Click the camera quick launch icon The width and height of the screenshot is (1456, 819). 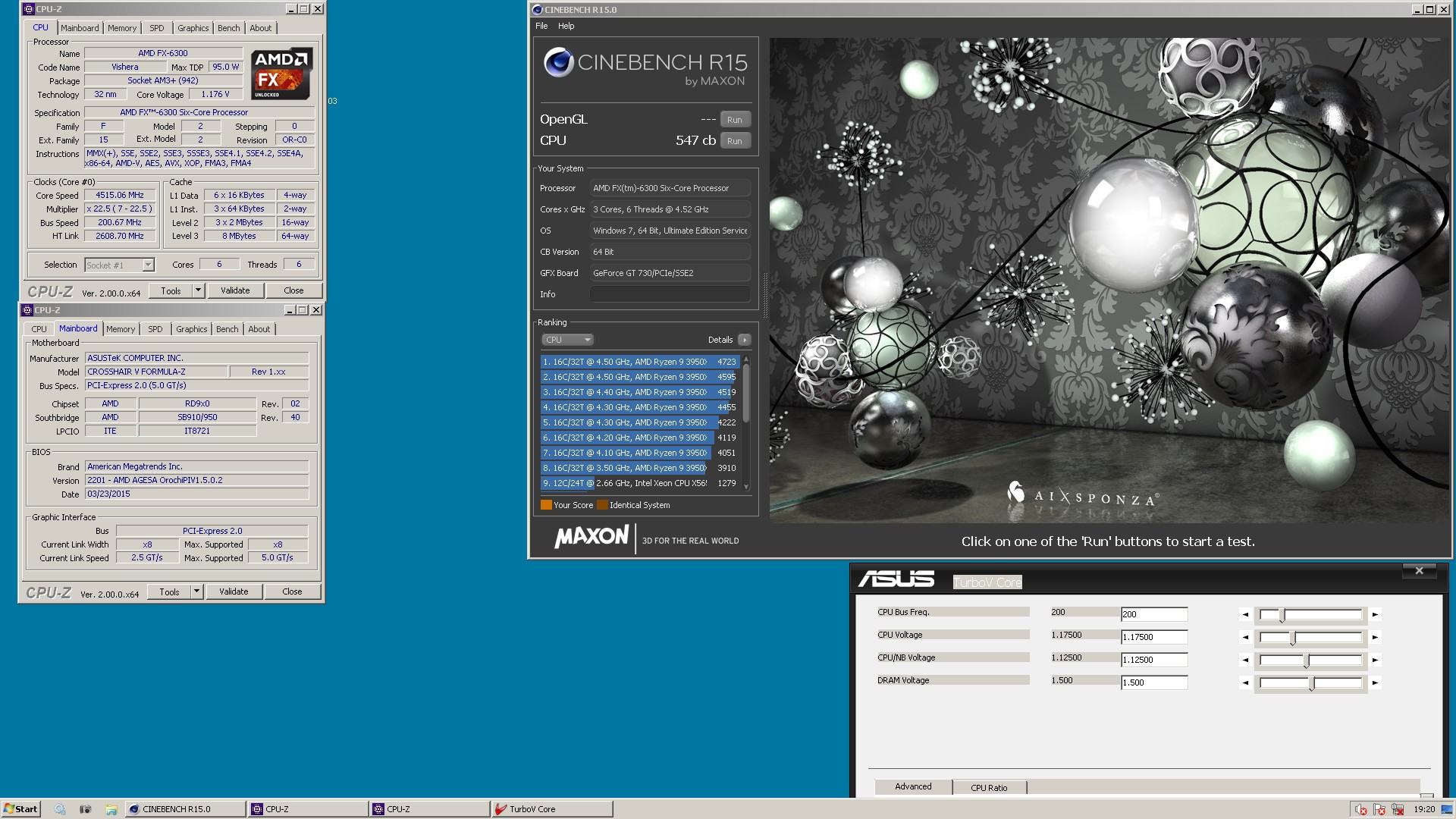tap(85, 809)
